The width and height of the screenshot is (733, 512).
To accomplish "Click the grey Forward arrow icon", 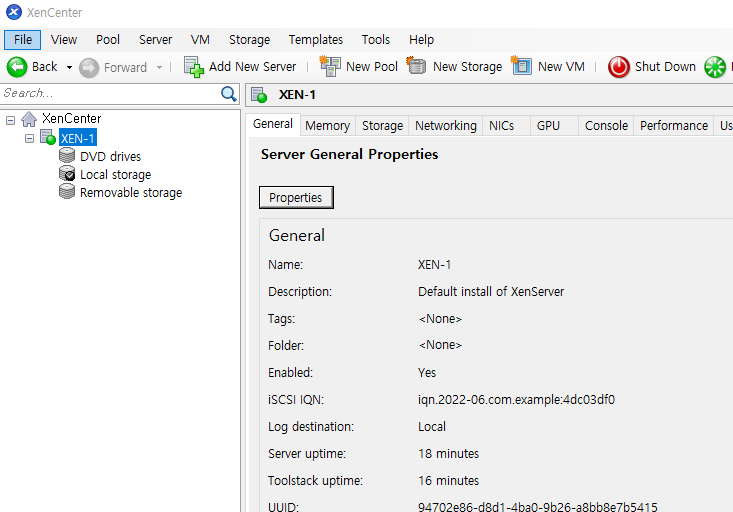I will (x=89, y=67).
